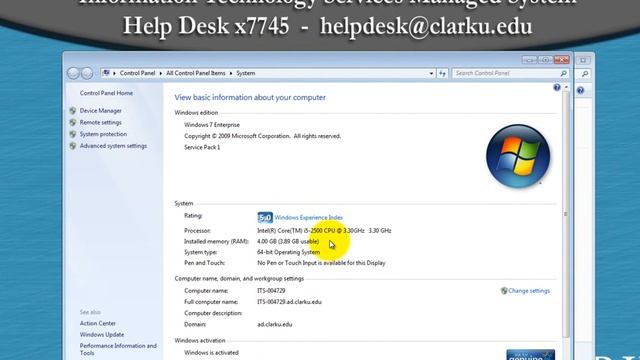
Task: Click computer name value ITS-004729
Action: (x=271, y=291)
